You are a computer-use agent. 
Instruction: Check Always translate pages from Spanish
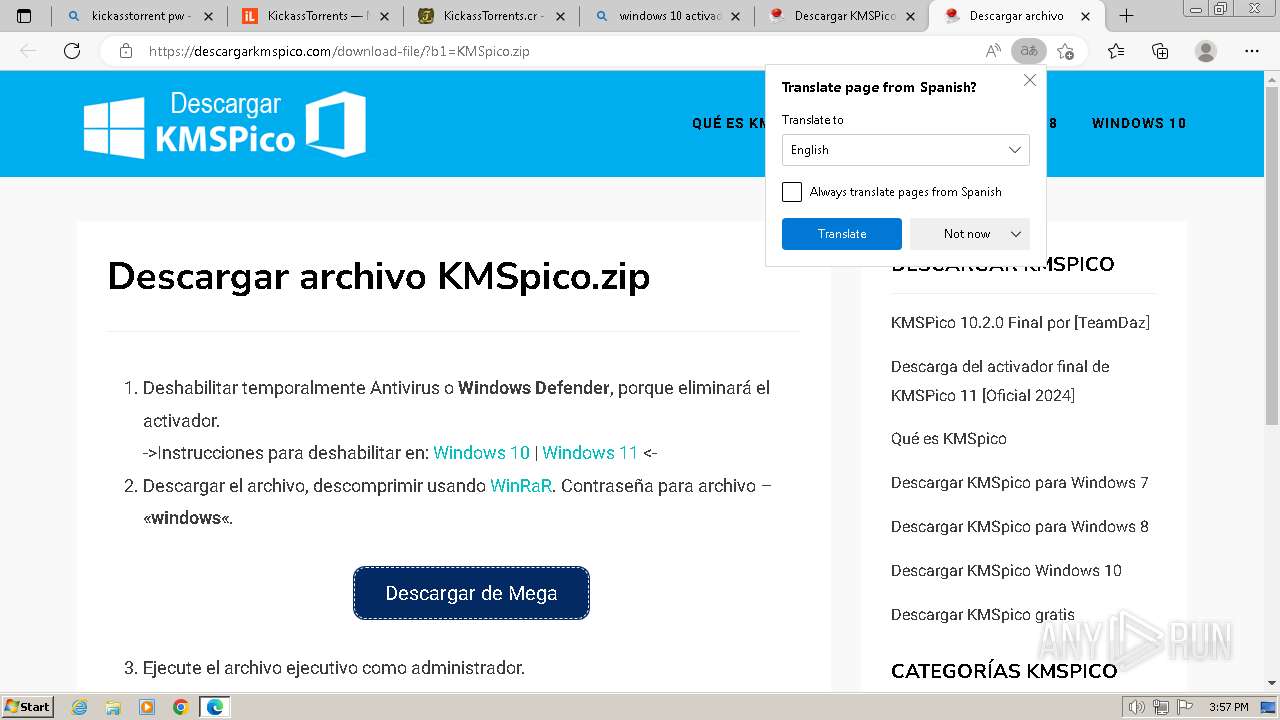pos(792,192)
